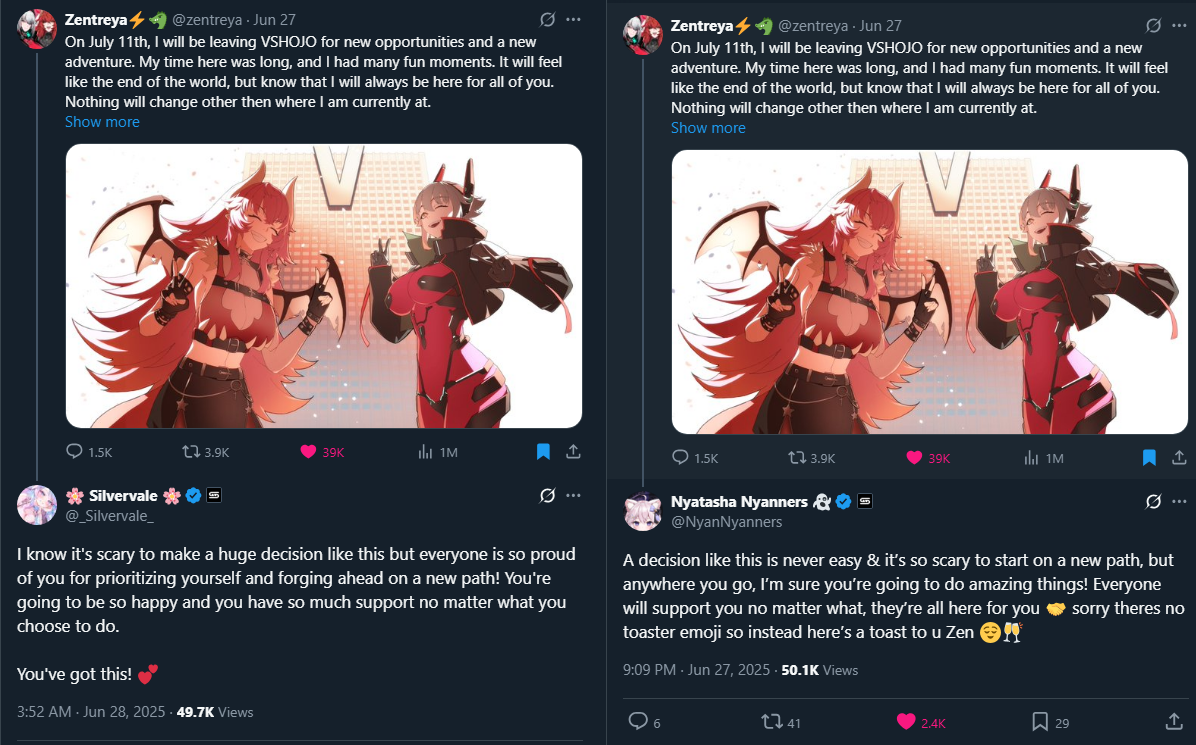Share the Nyatasha Nyanners tweet

1174,721
